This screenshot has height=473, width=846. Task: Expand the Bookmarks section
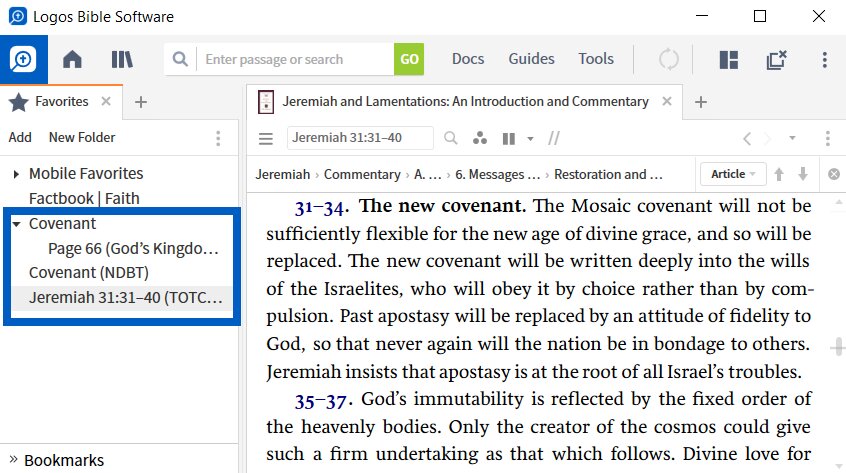click(x=13, y=460)
